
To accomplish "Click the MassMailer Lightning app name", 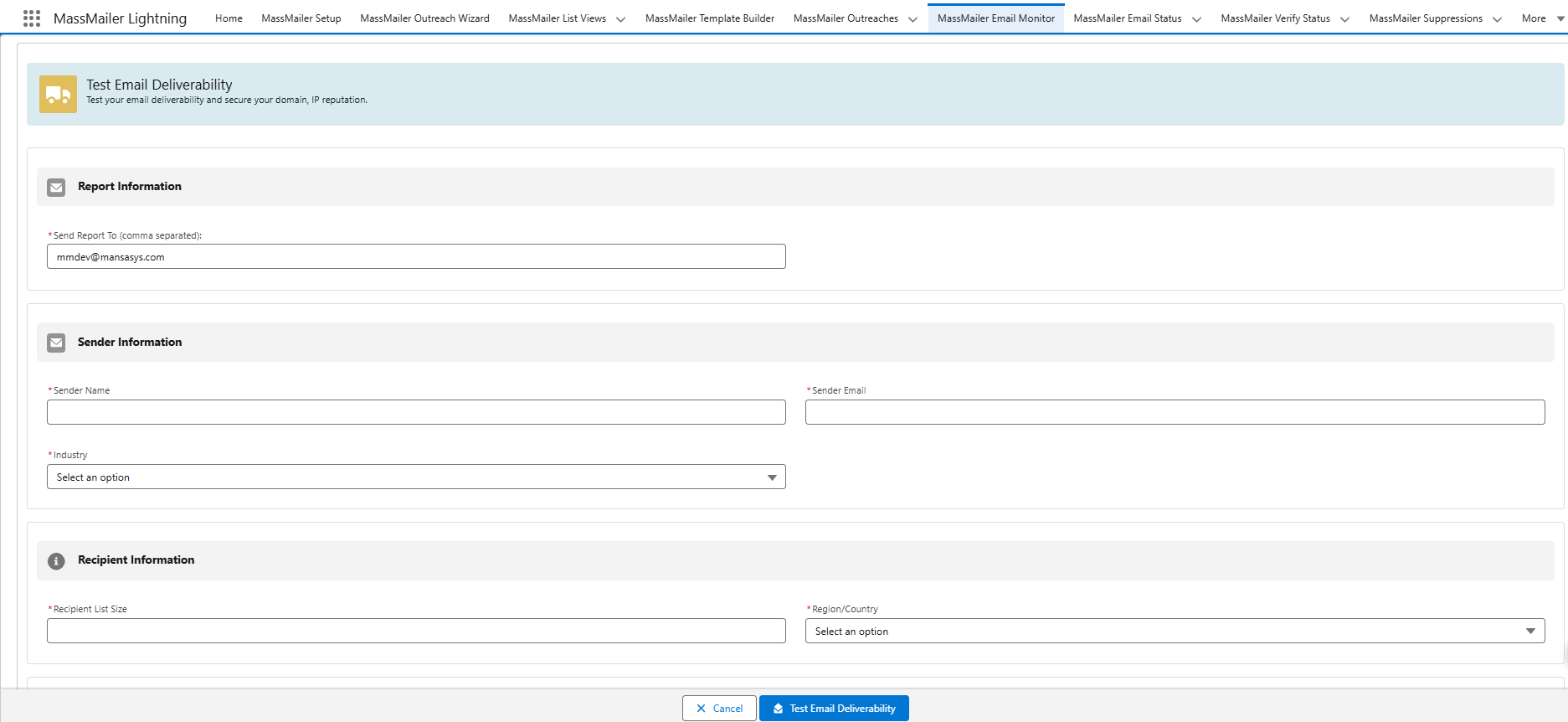I will click(120, 18).
